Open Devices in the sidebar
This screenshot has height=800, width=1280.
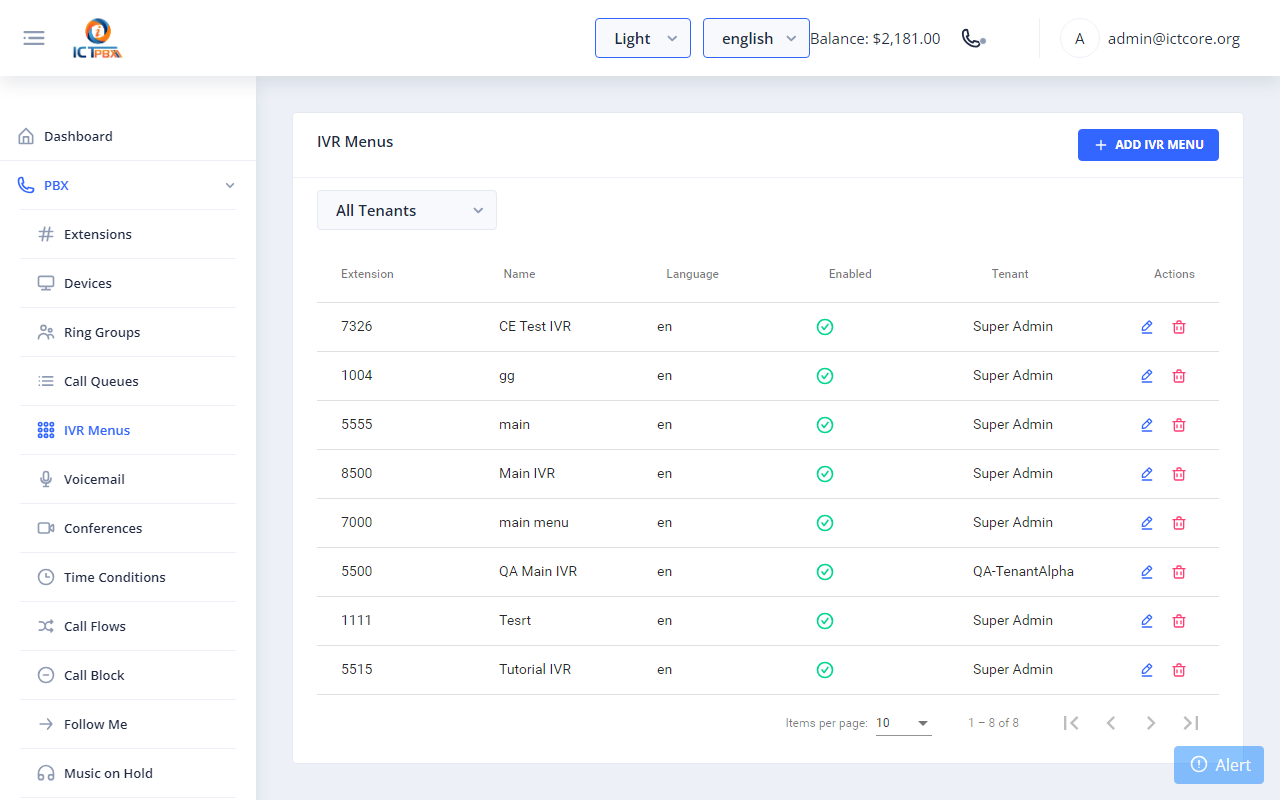pos(128,283)
